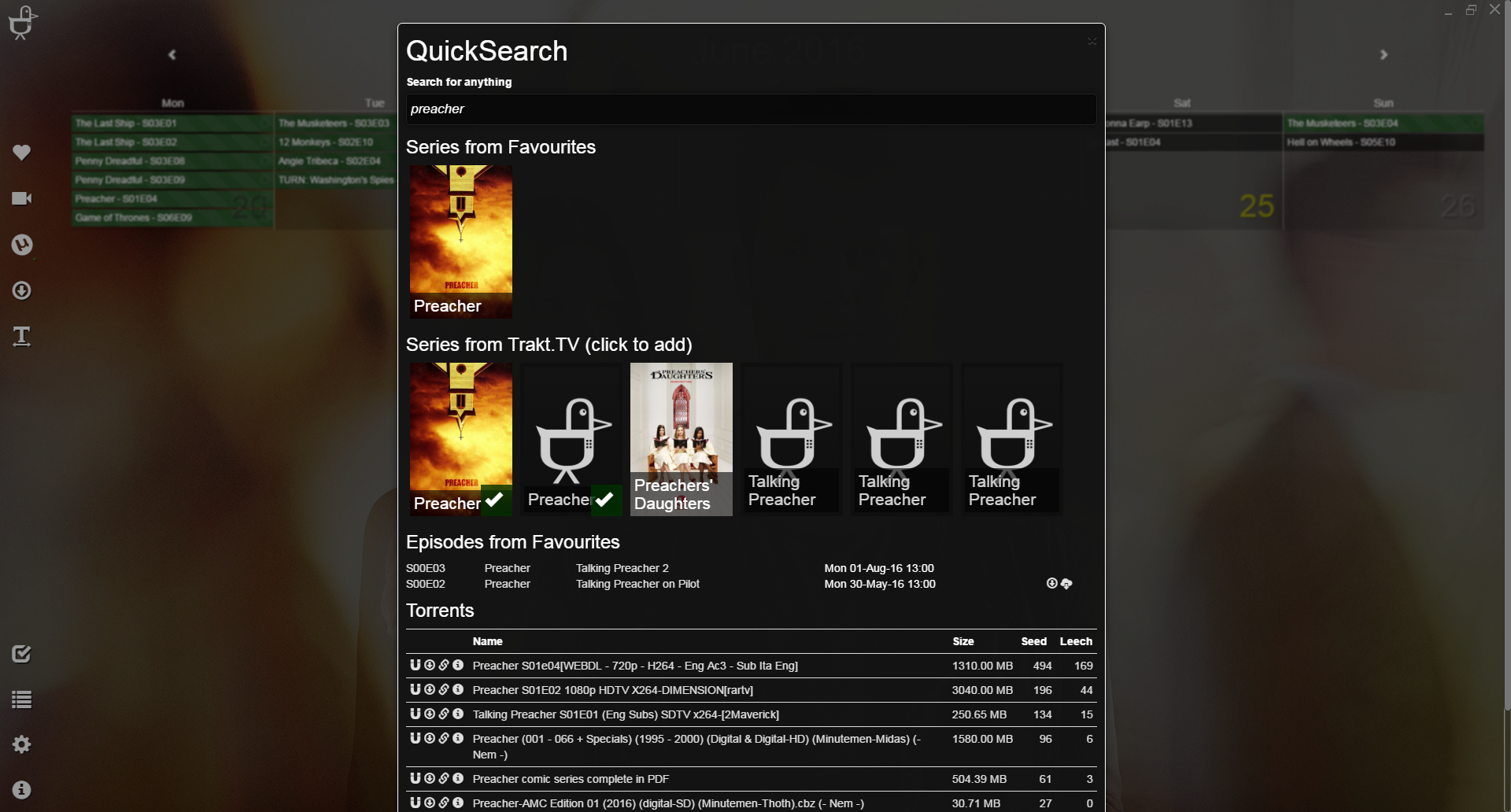1511x812 pixels.
Task: Select torrent 'Preacher comic series complete in PDF'
Action: pyautogui.click(x=571, y=779)
